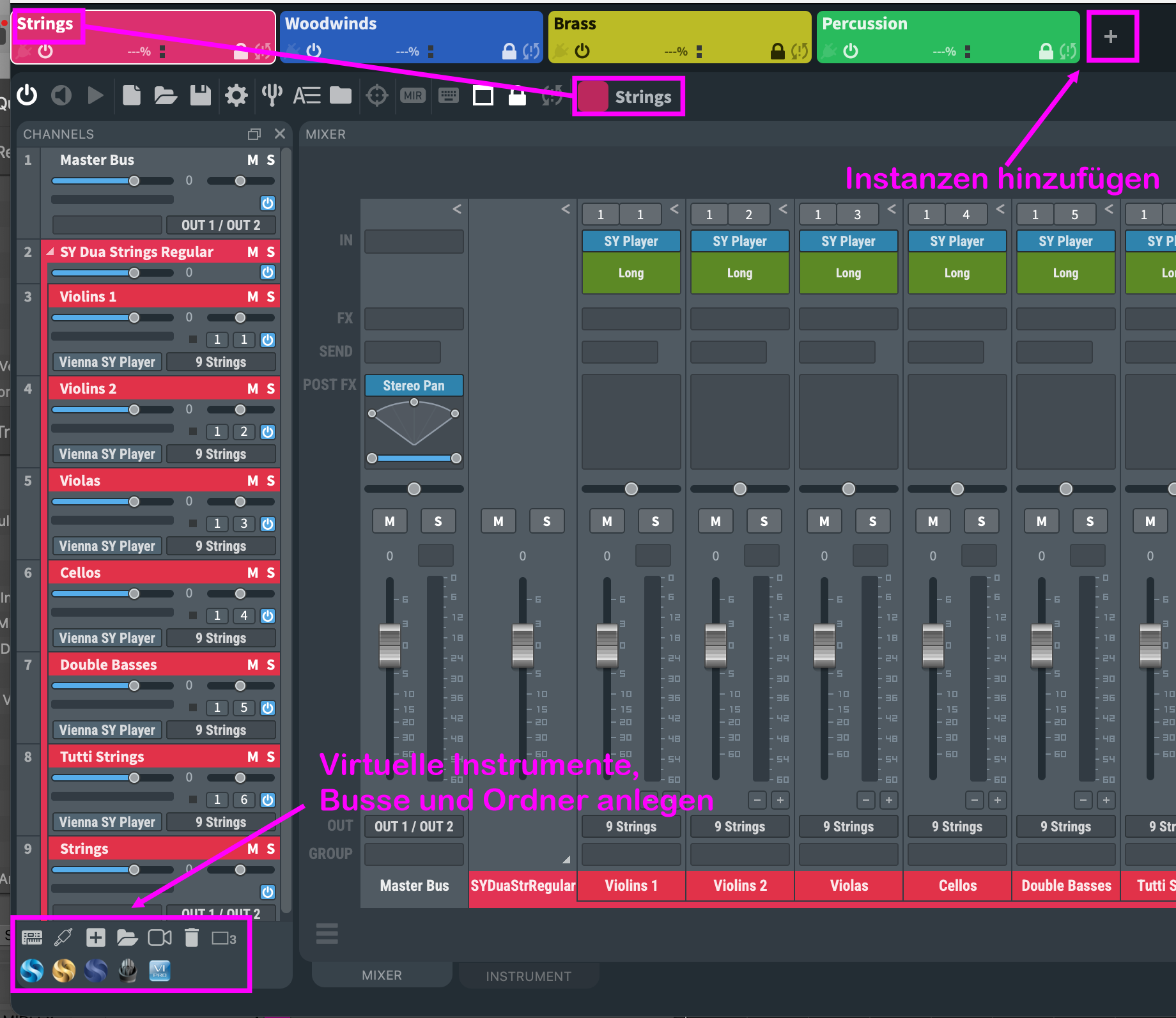This screenshot has height=1018, width=1176.
Task: Click the Vienna Instruments Pro icon
Action: point(160,971)
